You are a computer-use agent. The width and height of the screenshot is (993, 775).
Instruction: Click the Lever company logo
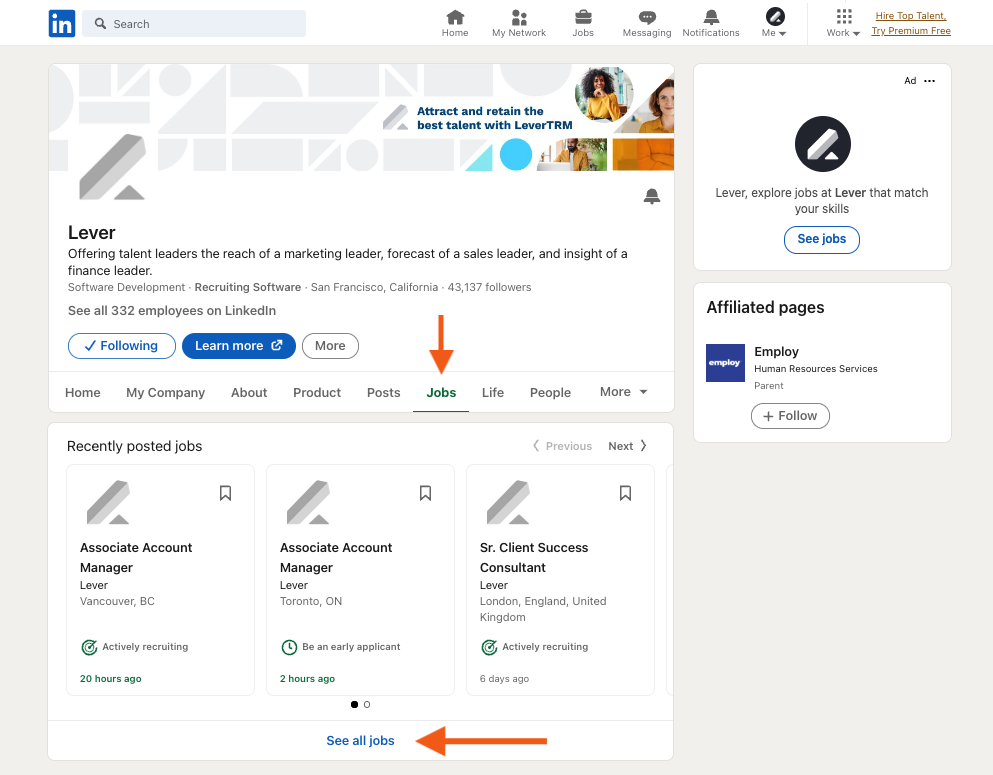pyautogui.click(x=112, y=167)
